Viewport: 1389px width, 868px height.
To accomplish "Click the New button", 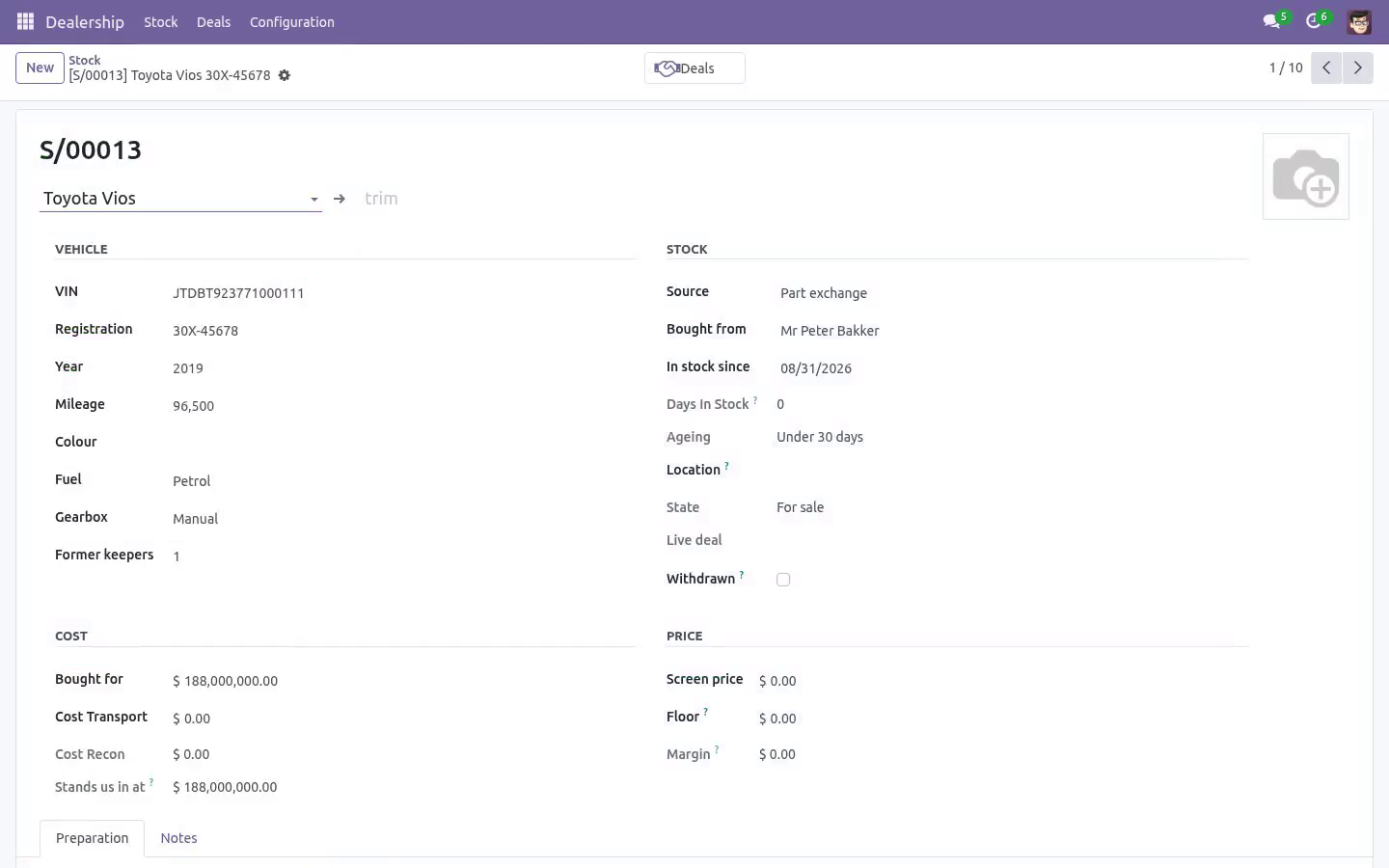I will [40, 68].
